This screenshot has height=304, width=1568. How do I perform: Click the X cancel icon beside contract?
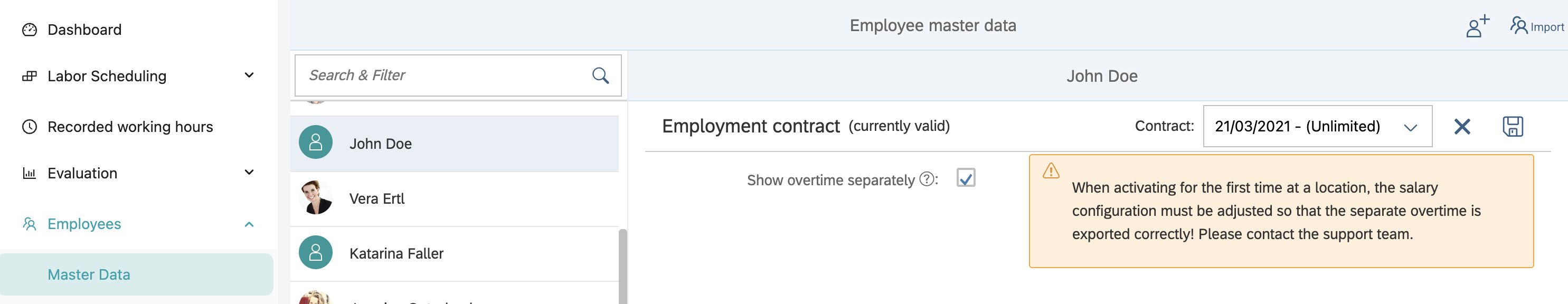1461,127
